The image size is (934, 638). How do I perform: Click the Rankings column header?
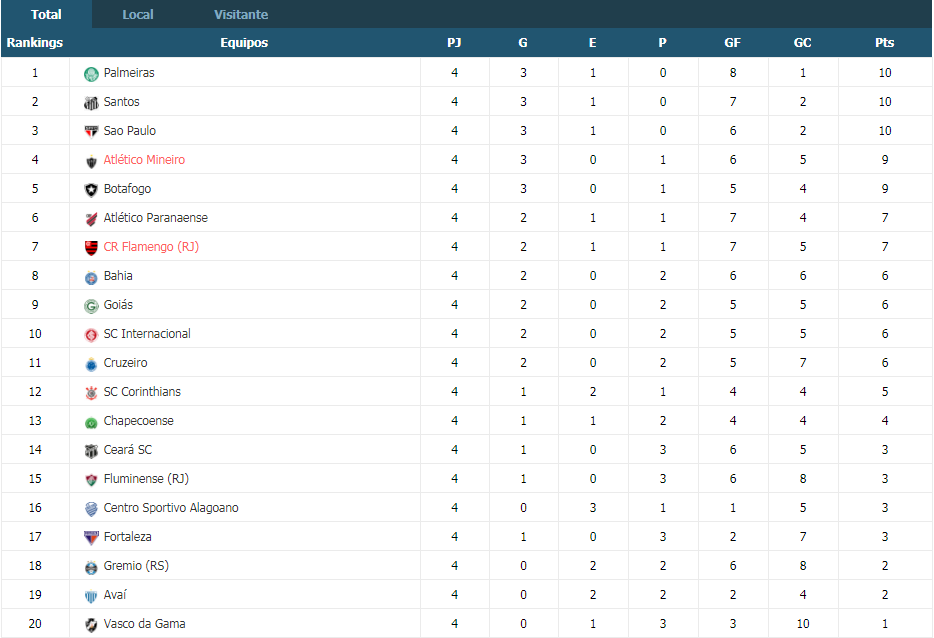(x=35, y=42)
